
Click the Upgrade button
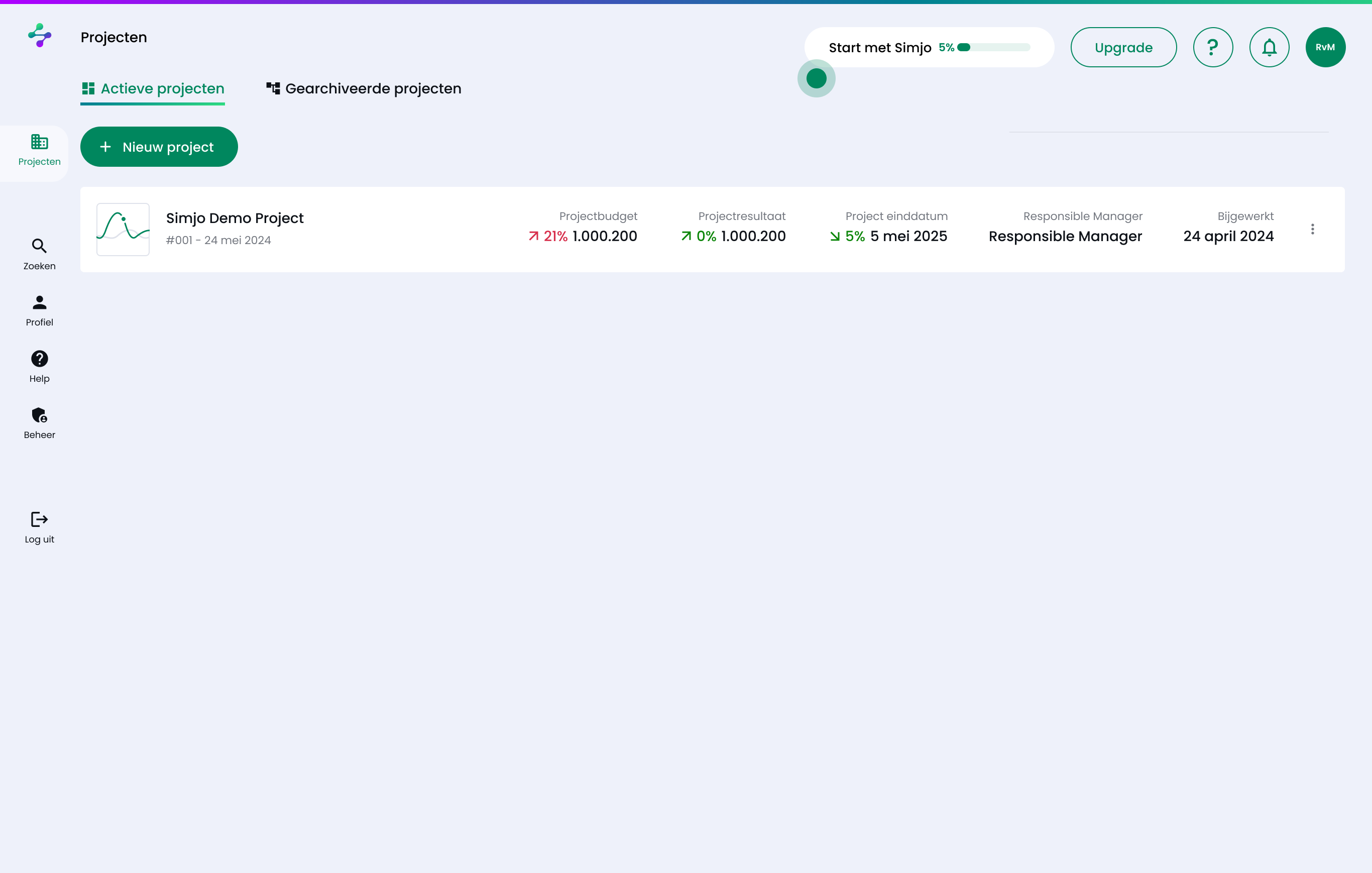[1123, 47]
